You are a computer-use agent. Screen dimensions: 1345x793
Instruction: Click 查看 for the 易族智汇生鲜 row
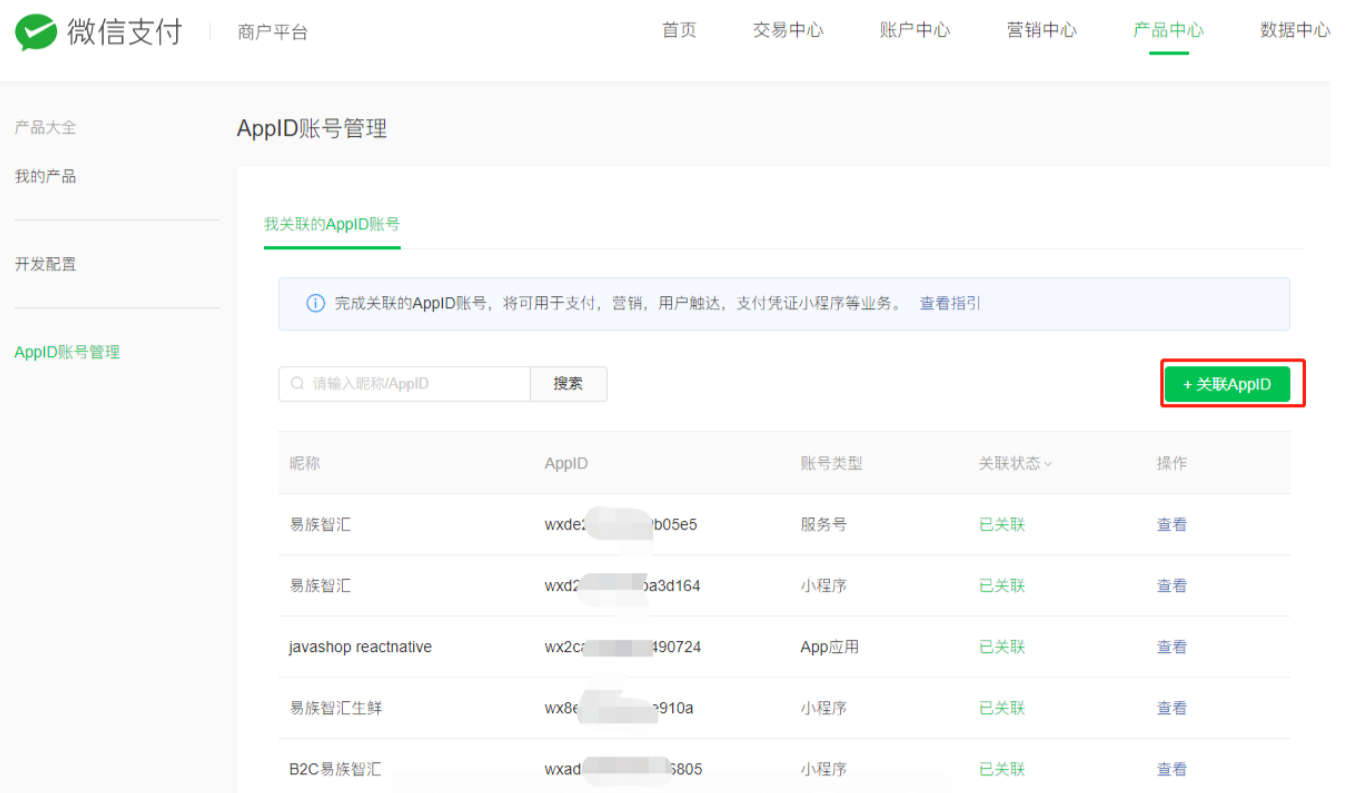(1172, 708)
